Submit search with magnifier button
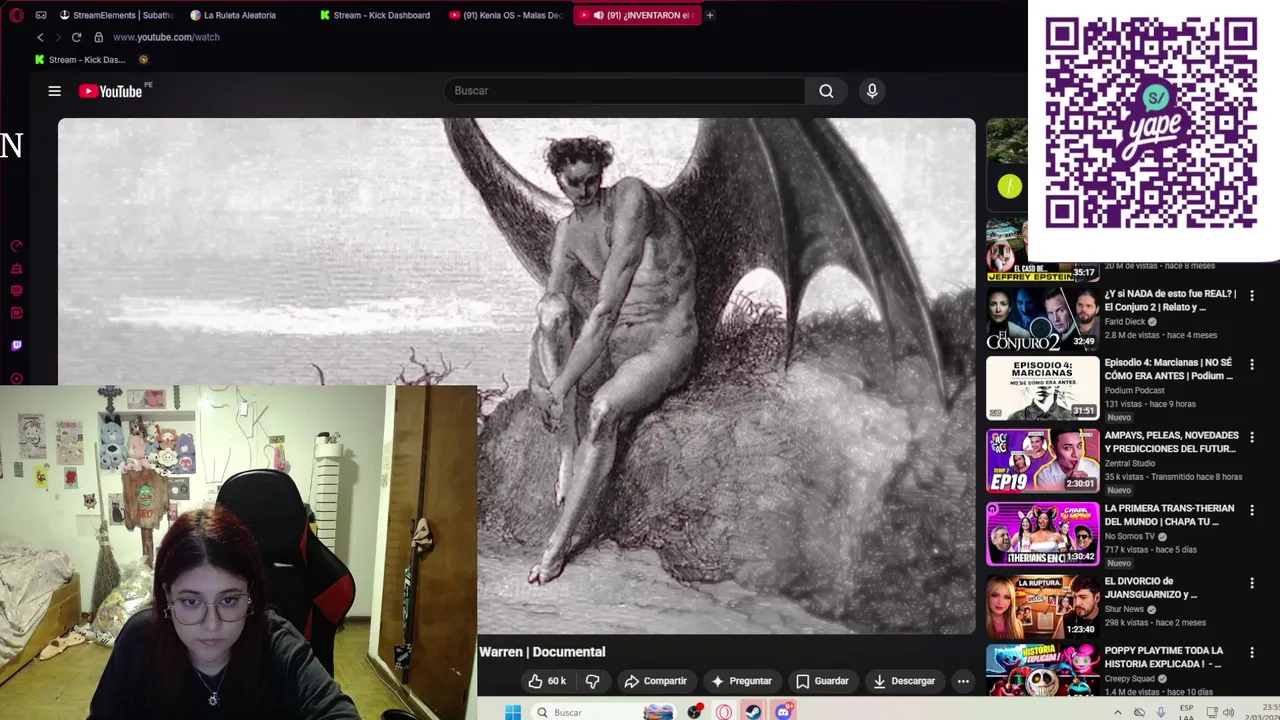Viewport: 1280px width, 720px height. 826,91
